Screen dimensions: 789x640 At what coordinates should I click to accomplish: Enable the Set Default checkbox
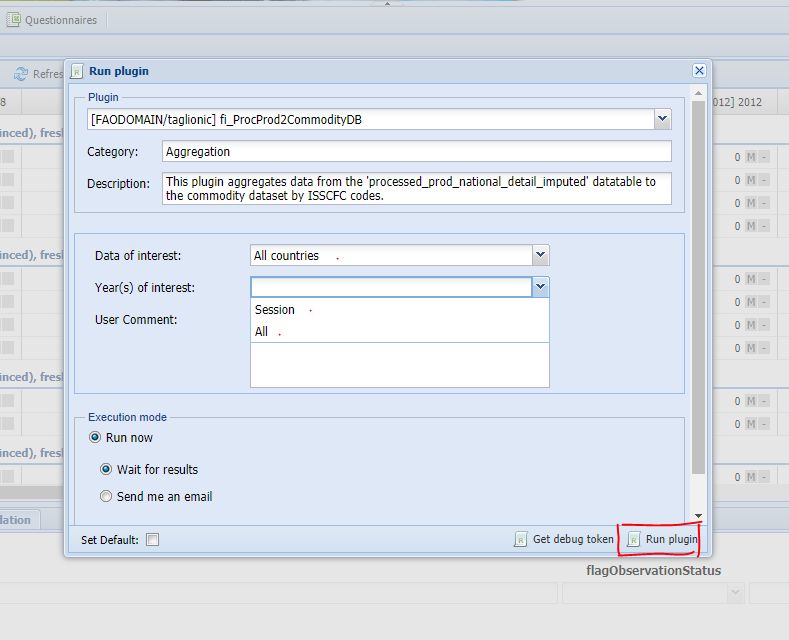(x=152, y=540)
